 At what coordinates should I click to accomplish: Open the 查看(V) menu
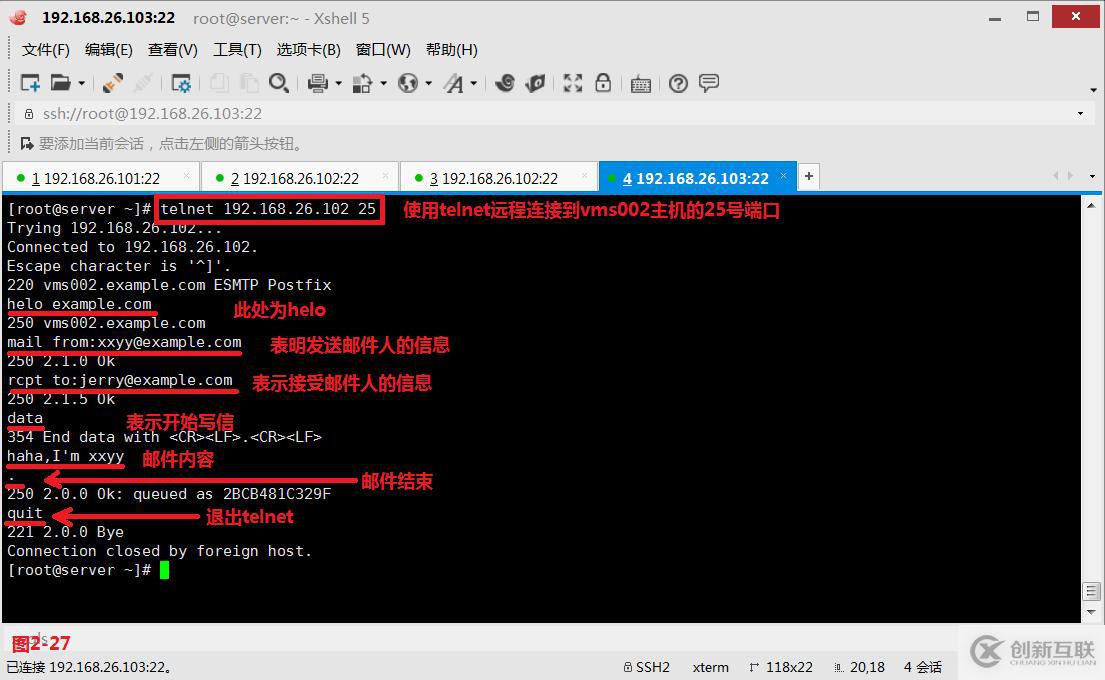[x=173, y=49]
